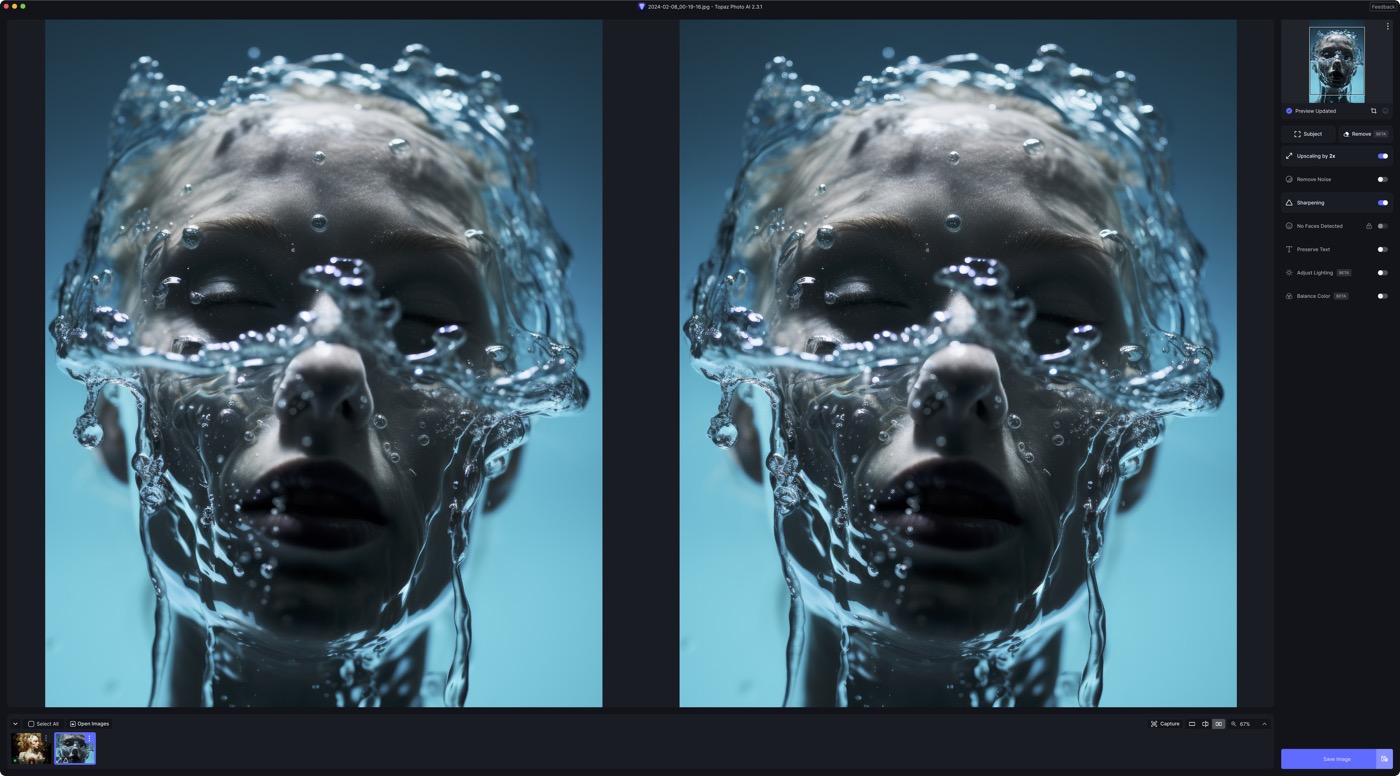Image resolution: width=1400 pixels, height=776 pixels.
Task: Click the Remove Noise label
Action: pos(1314,179)
